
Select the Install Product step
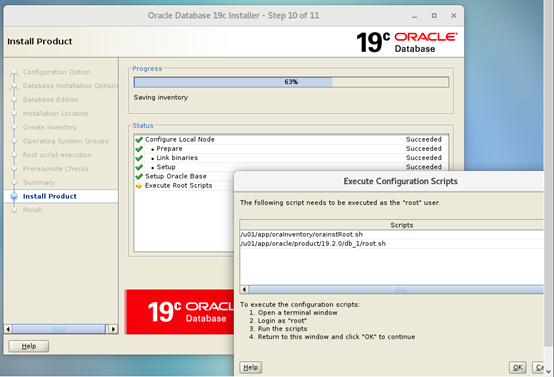click(x=50, y=196)
